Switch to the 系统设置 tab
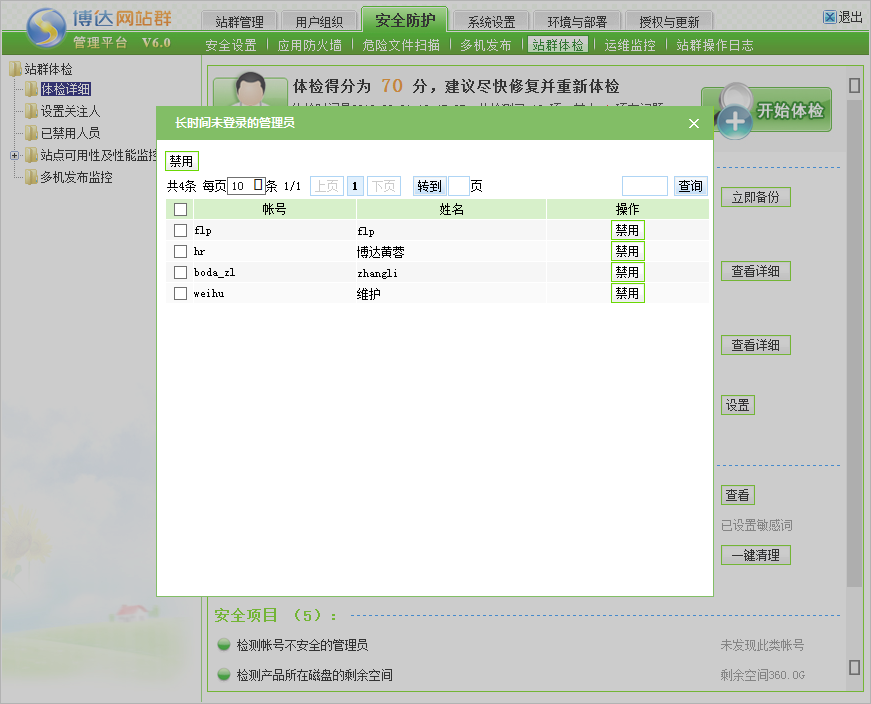This screenshot has height=704, width=871. 491,21
